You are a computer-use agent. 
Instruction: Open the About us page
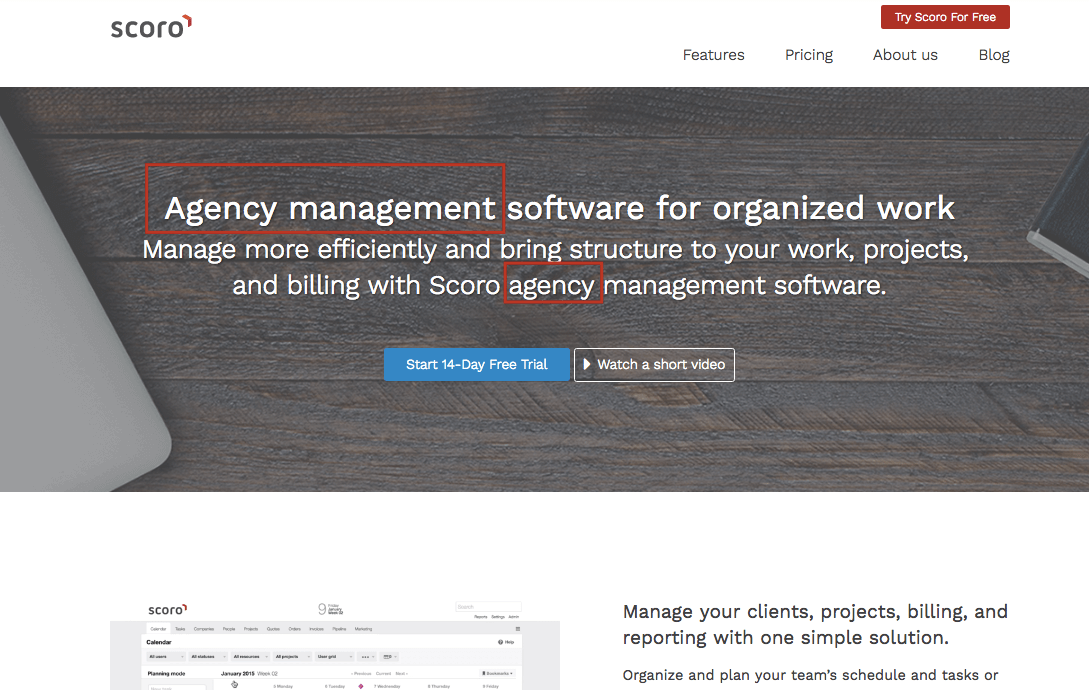pos(905,55)
